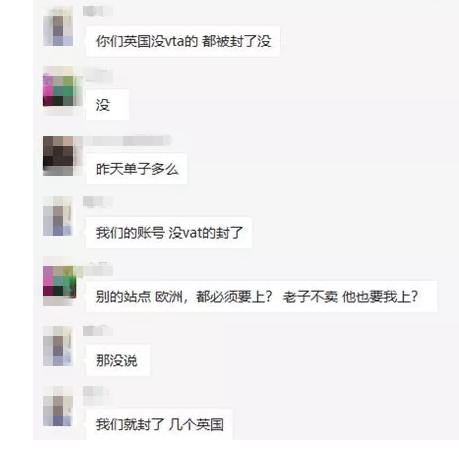This screenshot has height=463, width=459.
Task: Open blurred sender name above "没" reply
Action: (x=98, y=75)
